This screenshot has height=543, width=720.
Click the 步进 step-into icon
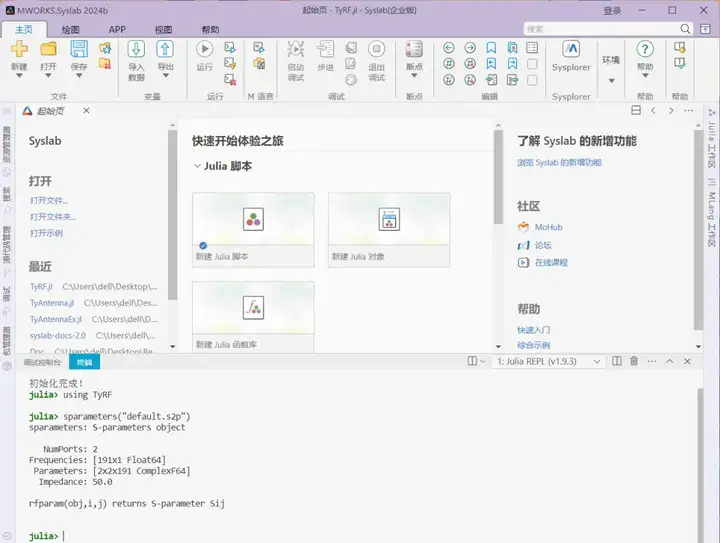click(326, 49)
